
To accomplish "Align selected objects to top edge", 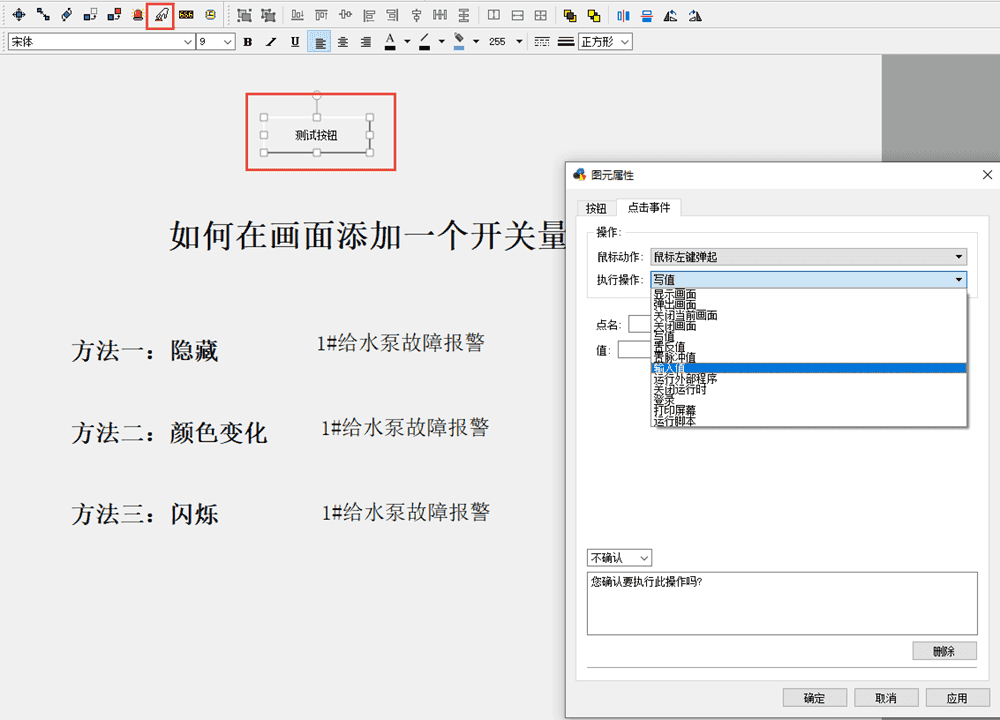I will click(x=321, y=15).
